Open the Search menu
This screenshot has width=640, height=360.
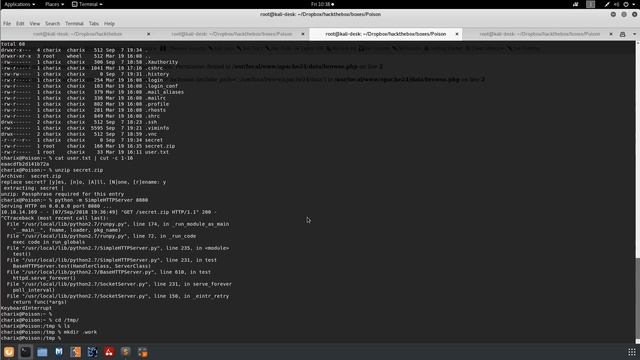click(52, 24)
